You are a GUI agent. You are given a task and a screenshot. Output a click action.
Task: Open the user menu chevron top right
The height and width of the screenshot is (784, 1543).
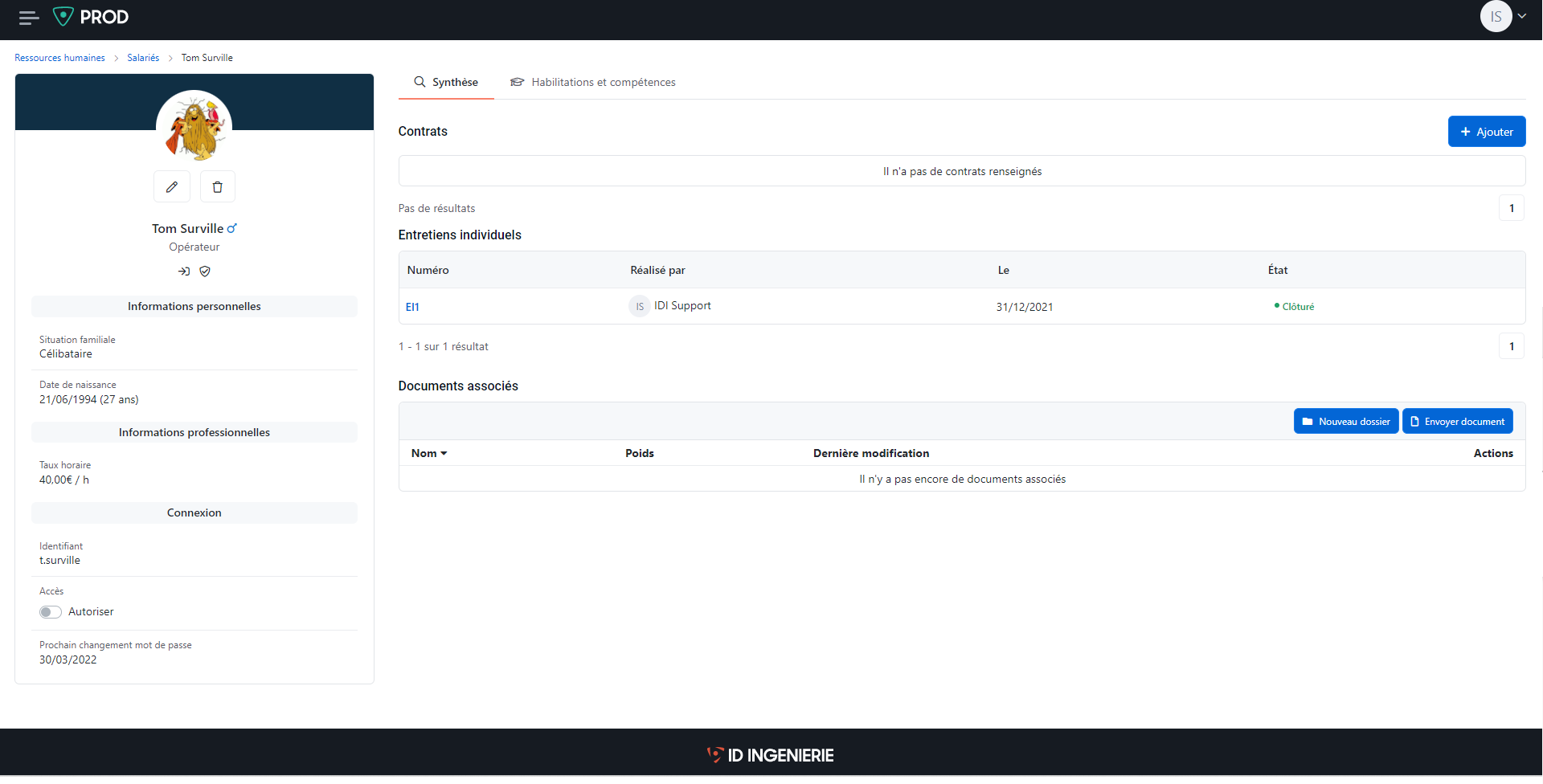point(1523,16)
